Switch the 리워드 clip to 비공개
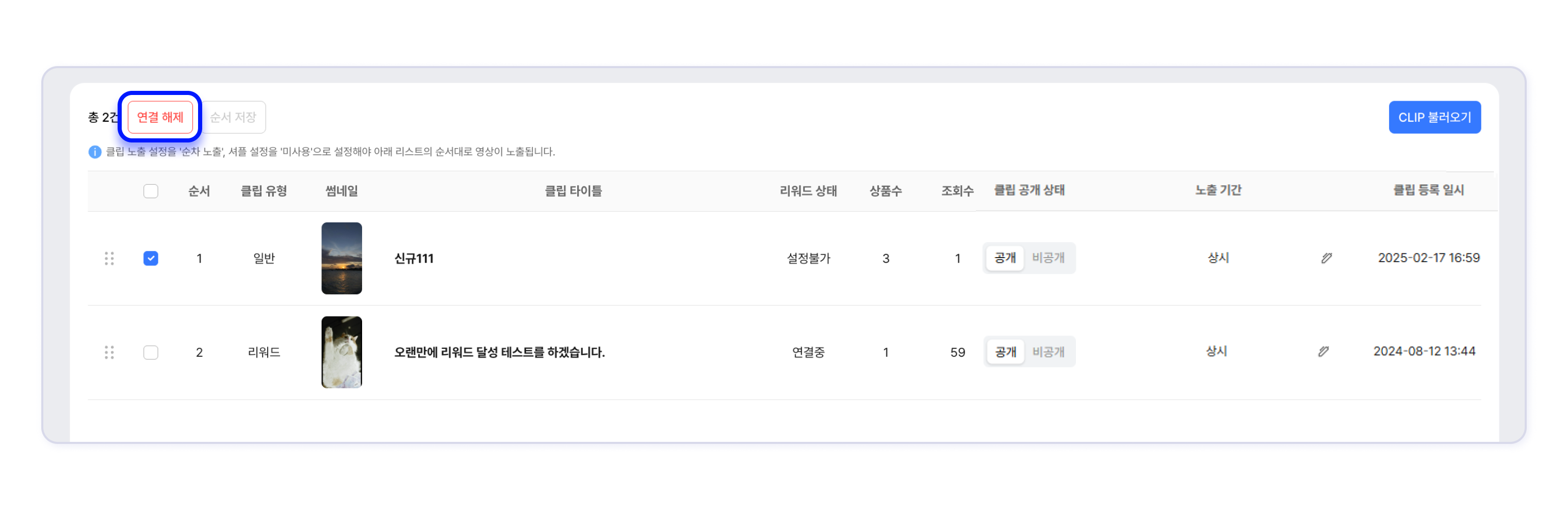 1048,352
